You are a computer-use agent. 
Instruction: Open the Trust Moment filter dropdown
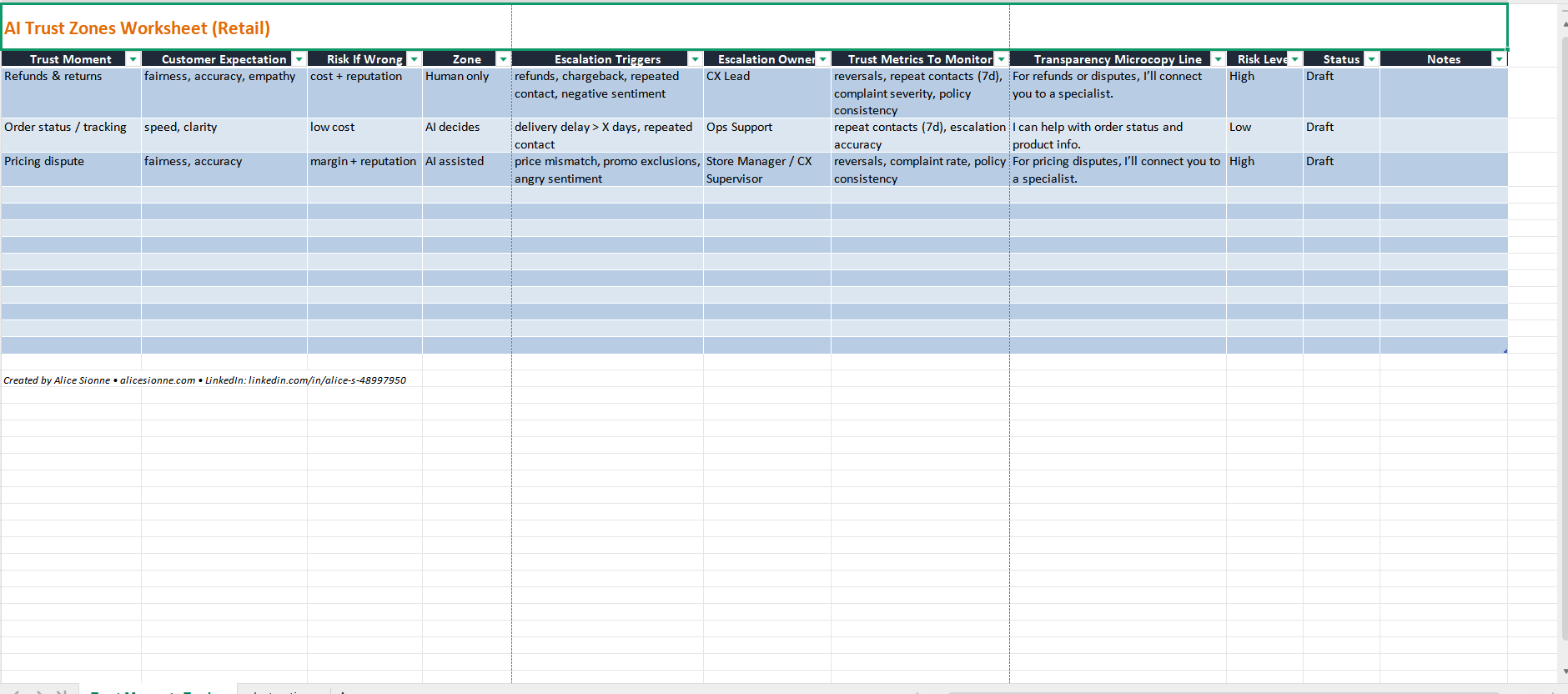(132, 59)
